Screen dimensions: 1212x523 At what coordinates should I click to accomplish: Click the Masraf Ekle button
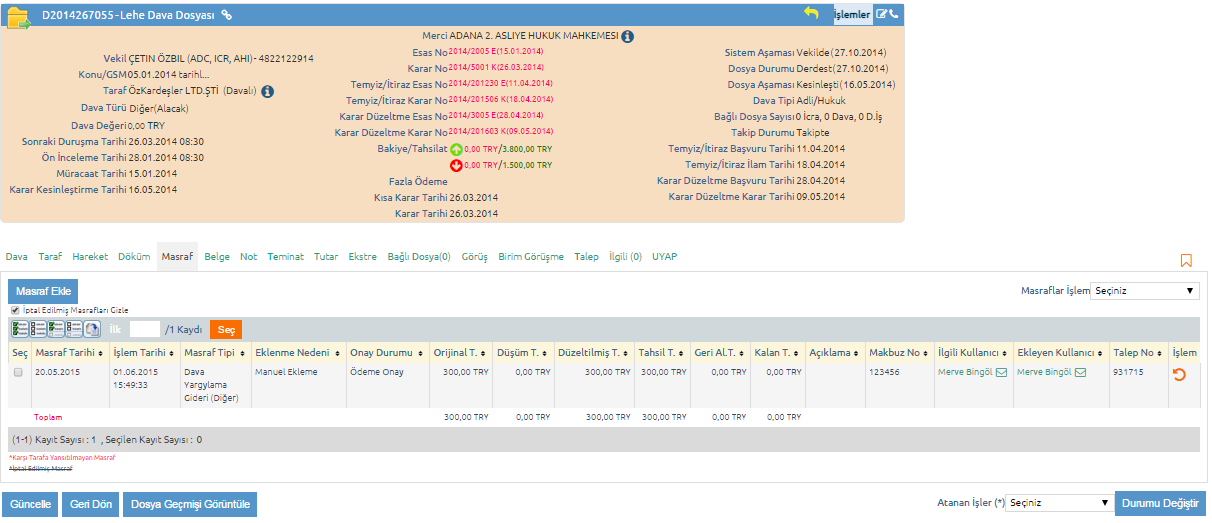43,291
